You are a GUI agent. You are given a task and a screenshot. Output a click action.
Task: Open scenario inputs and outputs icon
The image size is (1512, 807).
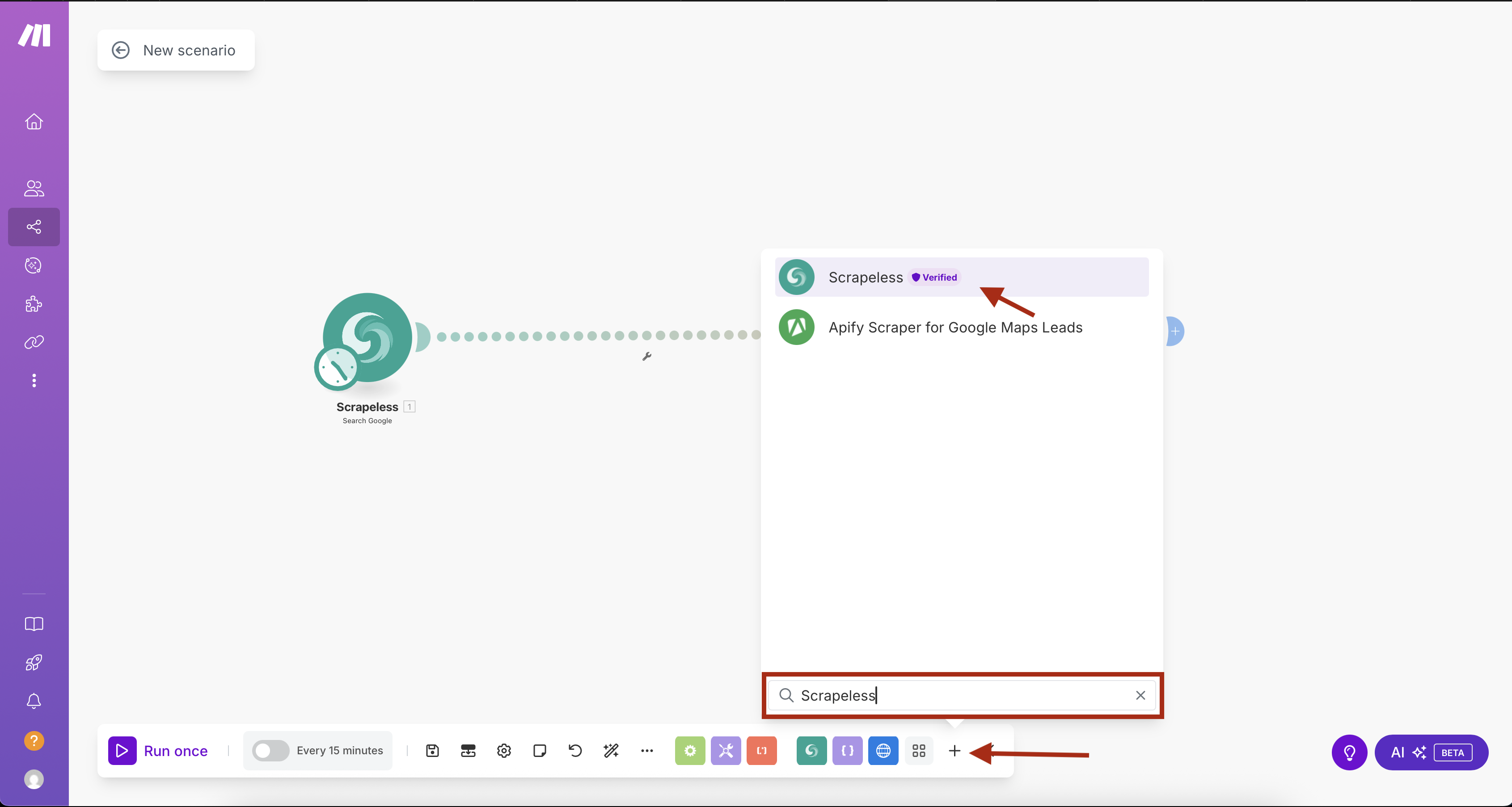[x=469, y=751]
